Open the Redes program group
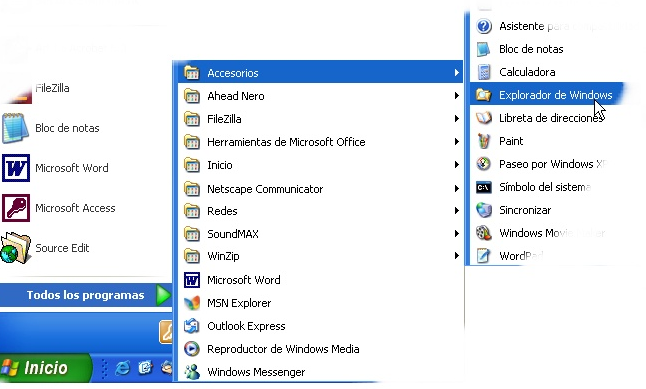This screenshot has width=646, height=389. click(x=321, y=211)
